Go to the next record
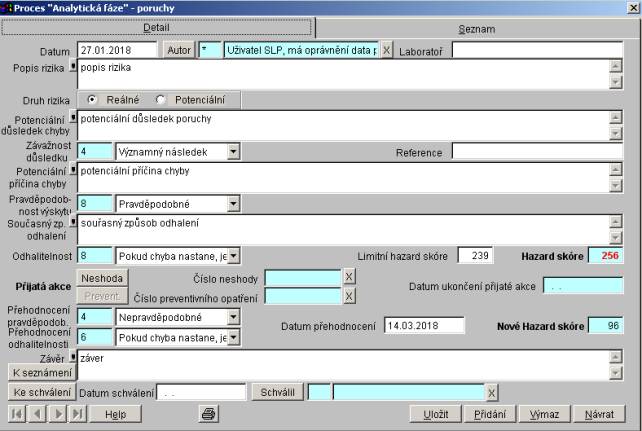This screenshot has height=431, width=642. [56, 413]
